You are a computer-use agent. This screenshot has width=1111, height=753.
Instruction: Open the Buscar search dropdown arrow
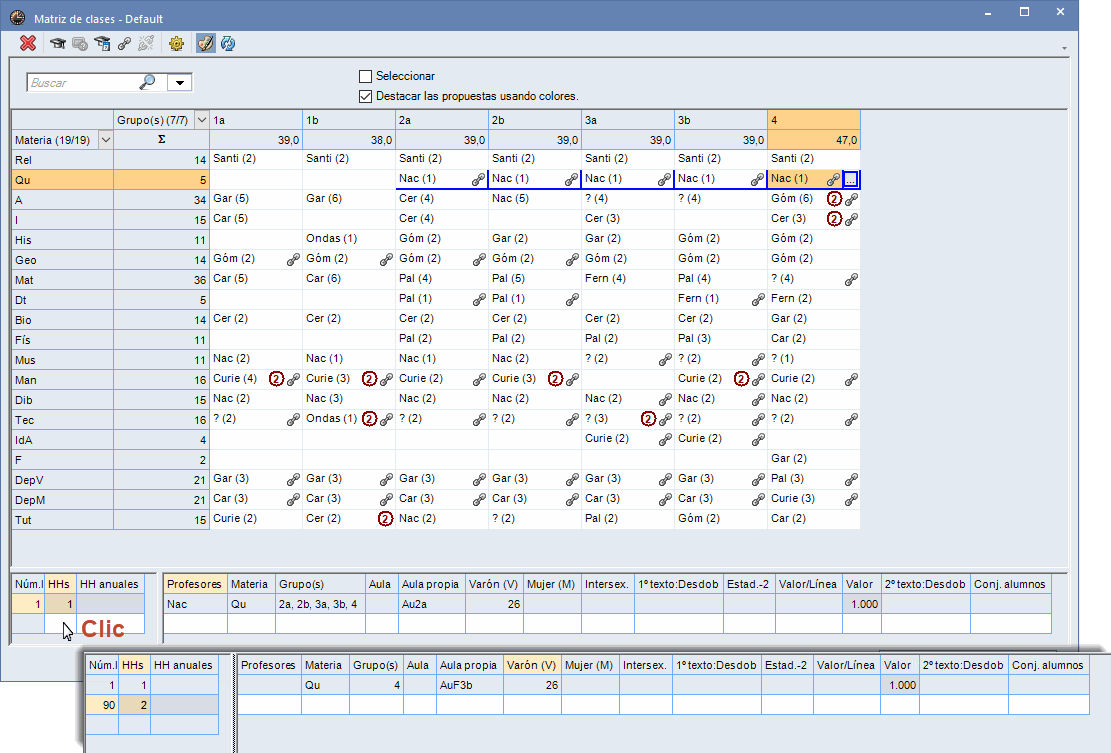[x=180, y=82]
